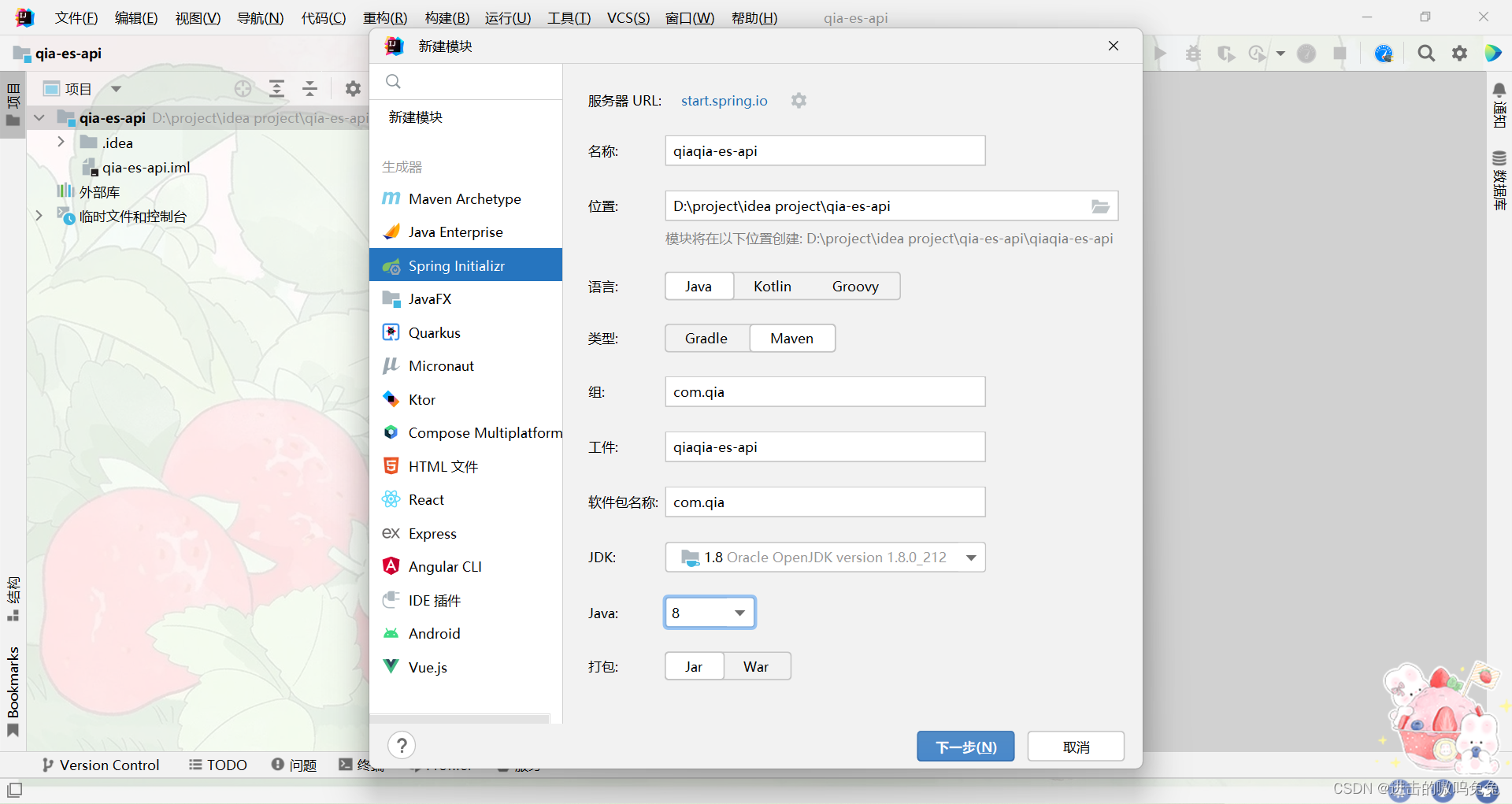Choose the JavaFX generator
This screenshot has height=804, width=1512.
[465, 299]
